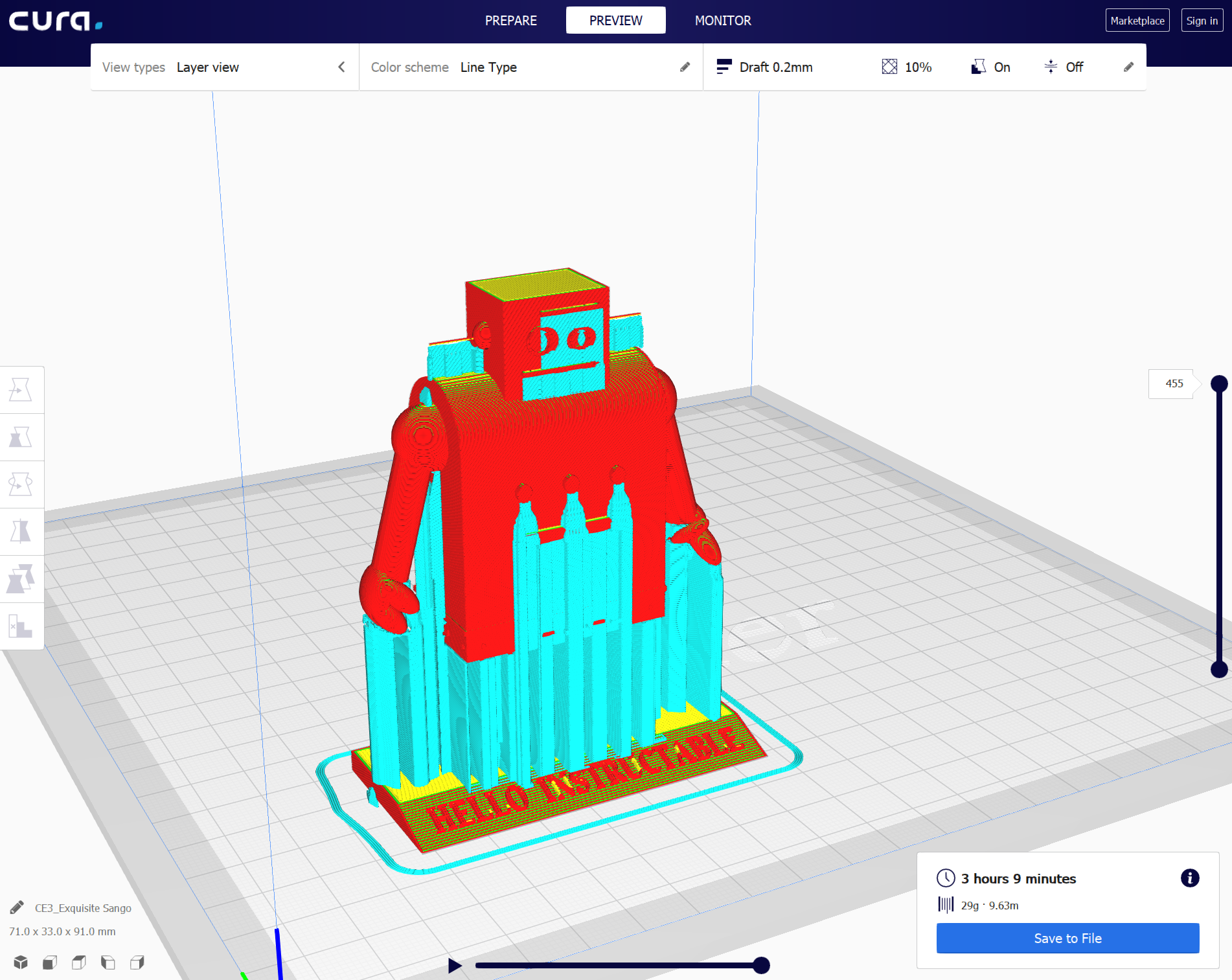
Task: Switch to the PREPARE stage
Action: (x=511, y=21)
